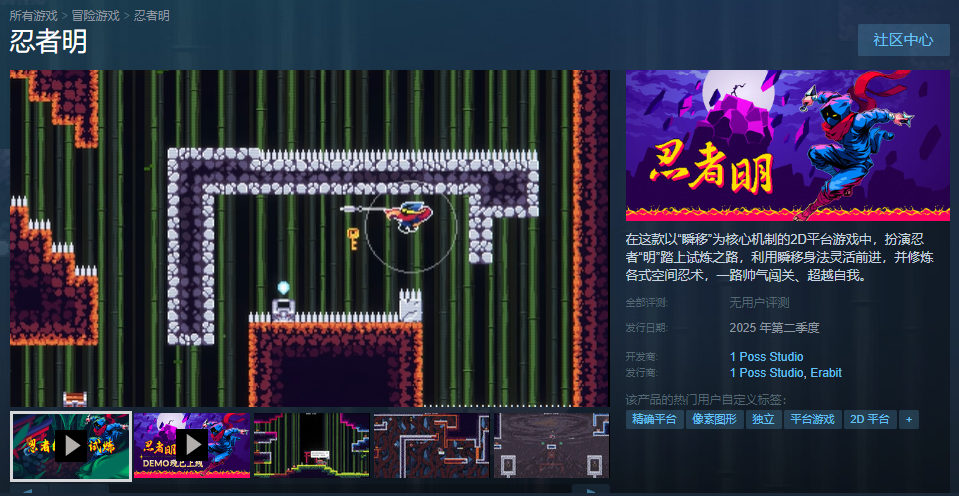Click the right scroll arrow below thumbnails
This screenshot has height=496, width=959.
(x=590, y=490)
